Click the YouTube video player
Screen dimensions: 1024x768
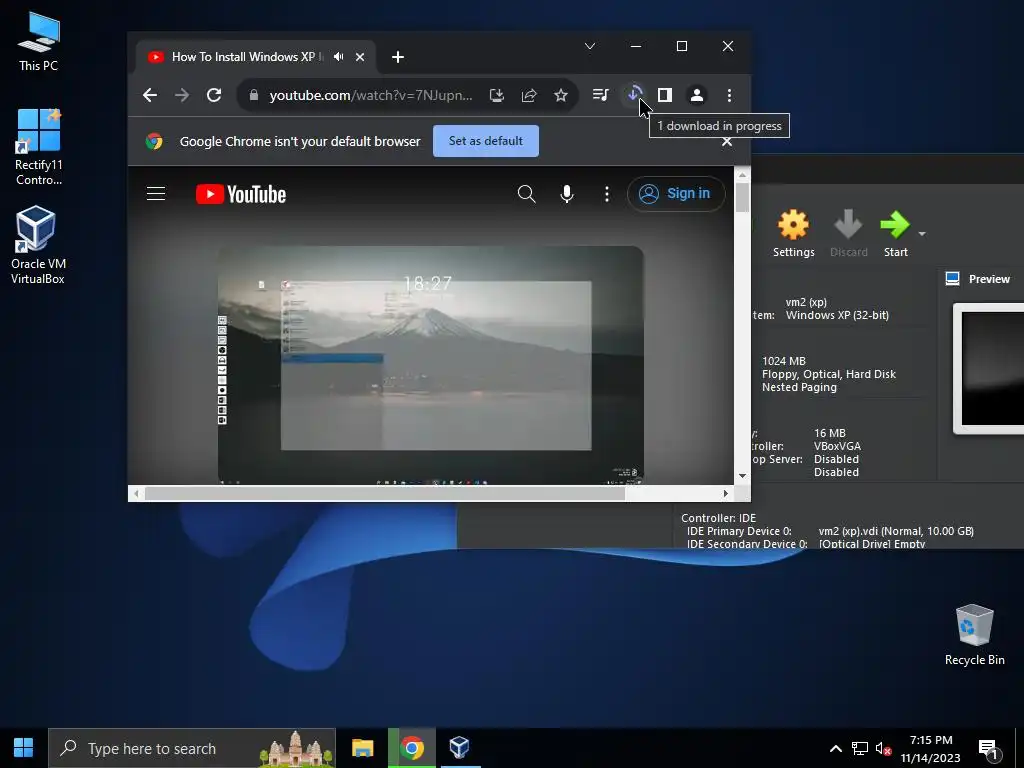click(430, 365)
